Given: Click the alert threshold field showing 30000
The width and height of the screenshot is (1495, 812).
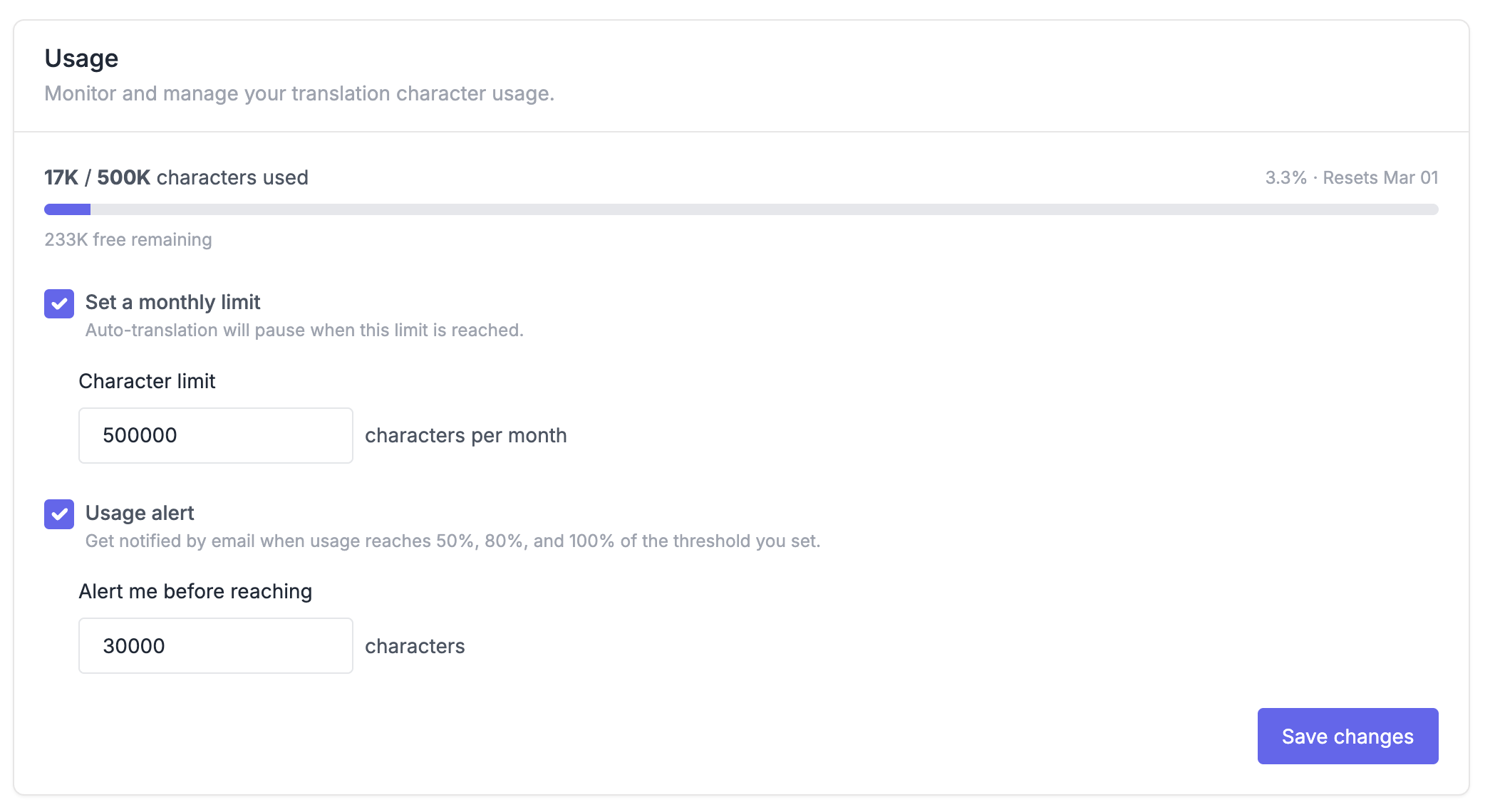Looking at the screenshot, I should coord(215,646).
